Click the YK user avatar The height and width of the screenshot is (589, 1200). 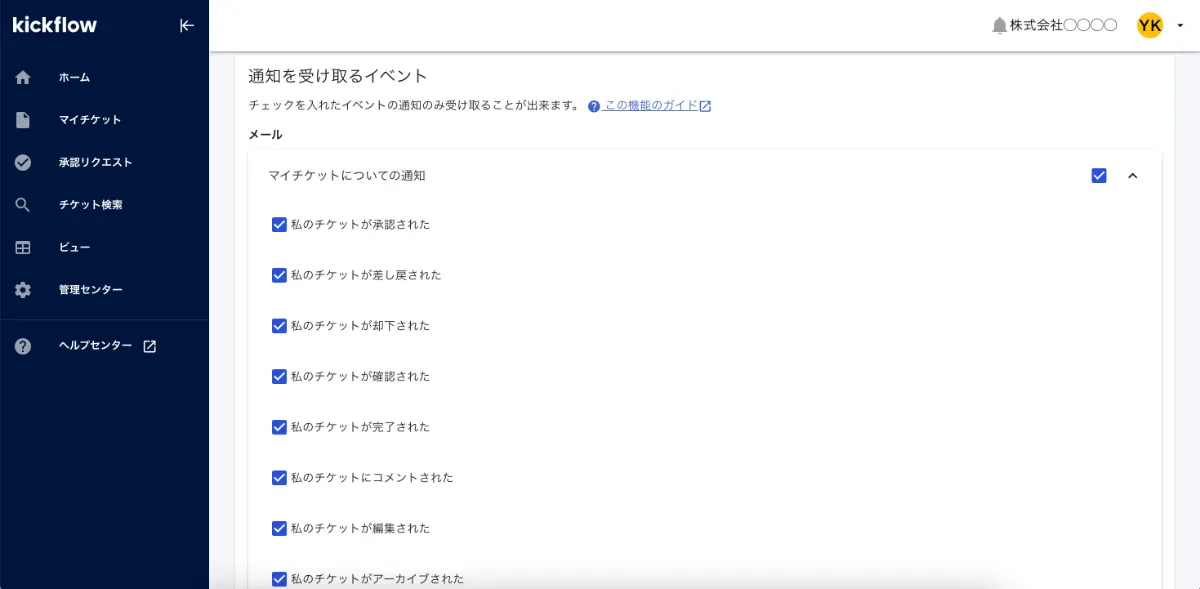(1150, 26)
